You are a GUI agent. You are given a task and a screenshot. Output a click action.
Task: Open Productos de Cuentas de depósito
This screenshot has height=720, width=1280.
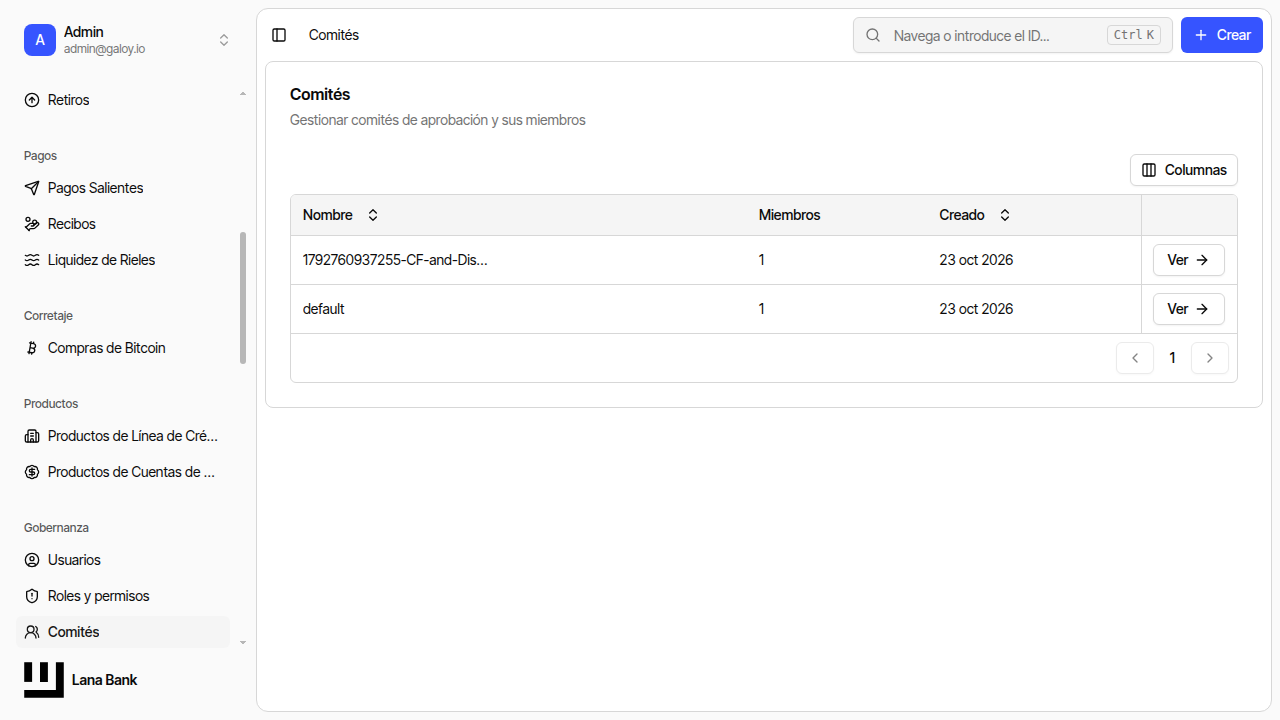coord(123,472)
